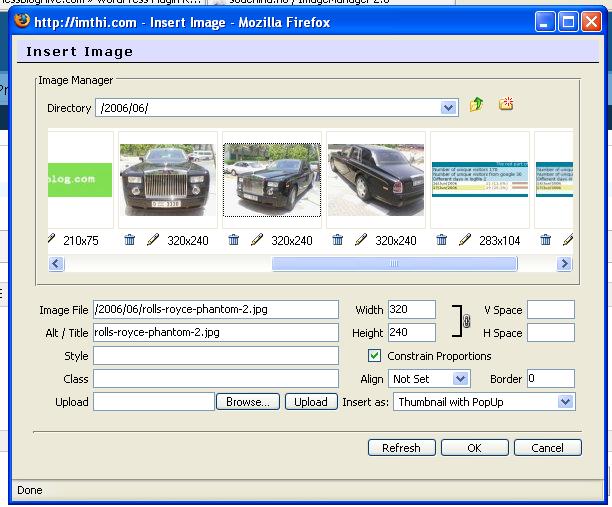Image resolution: width=612 pixels, height=507 pixels.
Task: Click the Upload file path field
Action: point(154,402)
